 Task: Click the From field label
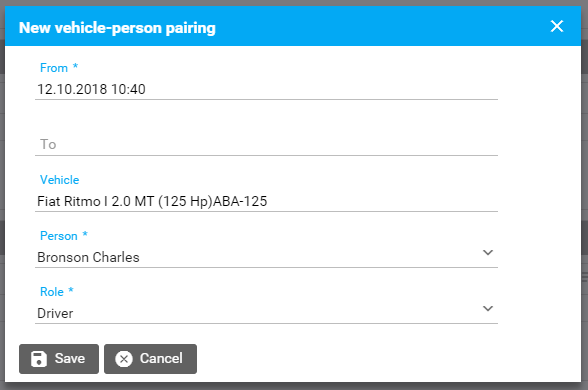point(54,68)
